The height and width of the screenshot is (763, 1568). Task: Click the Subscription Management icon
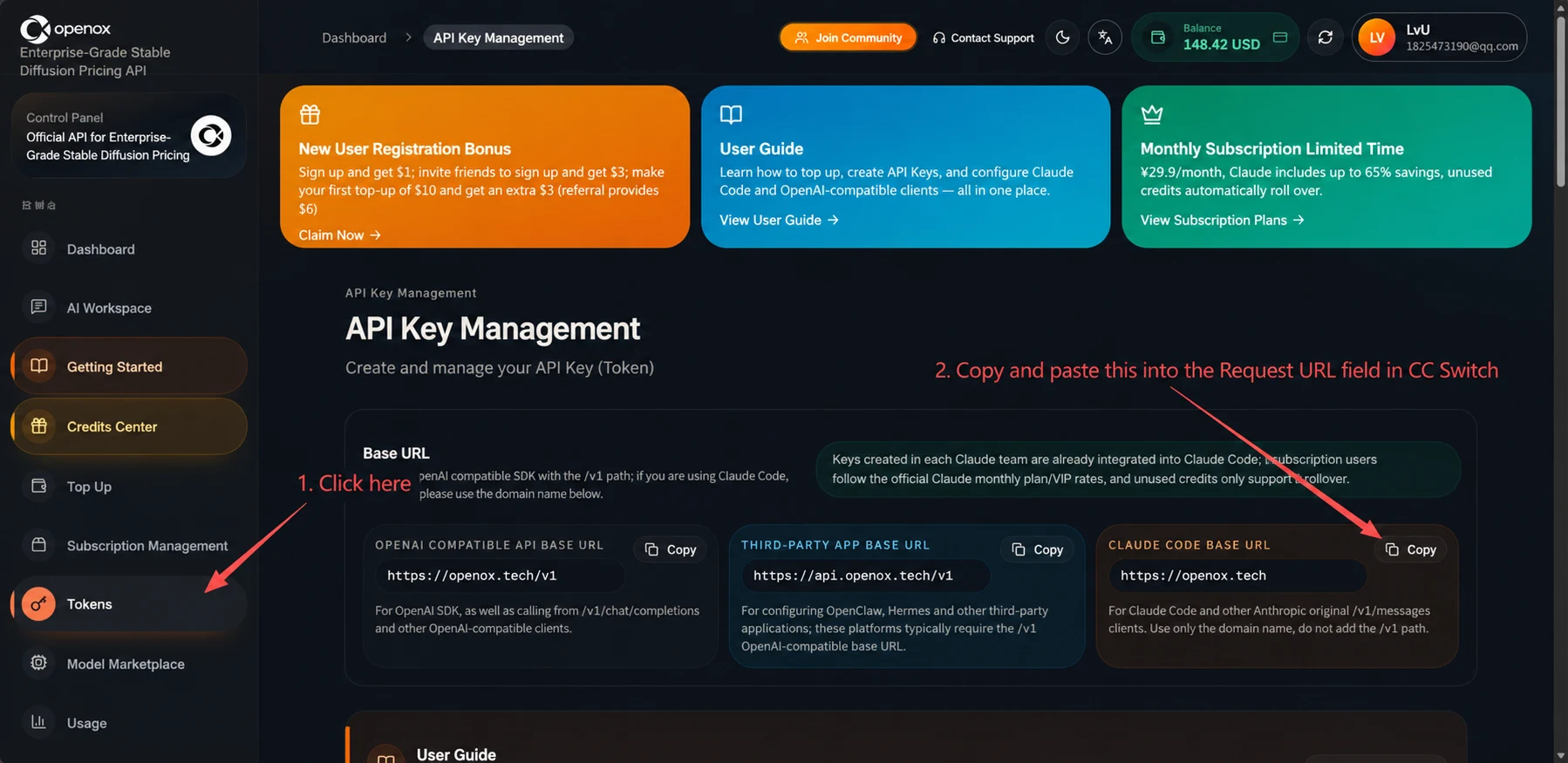tap(38, 545)
